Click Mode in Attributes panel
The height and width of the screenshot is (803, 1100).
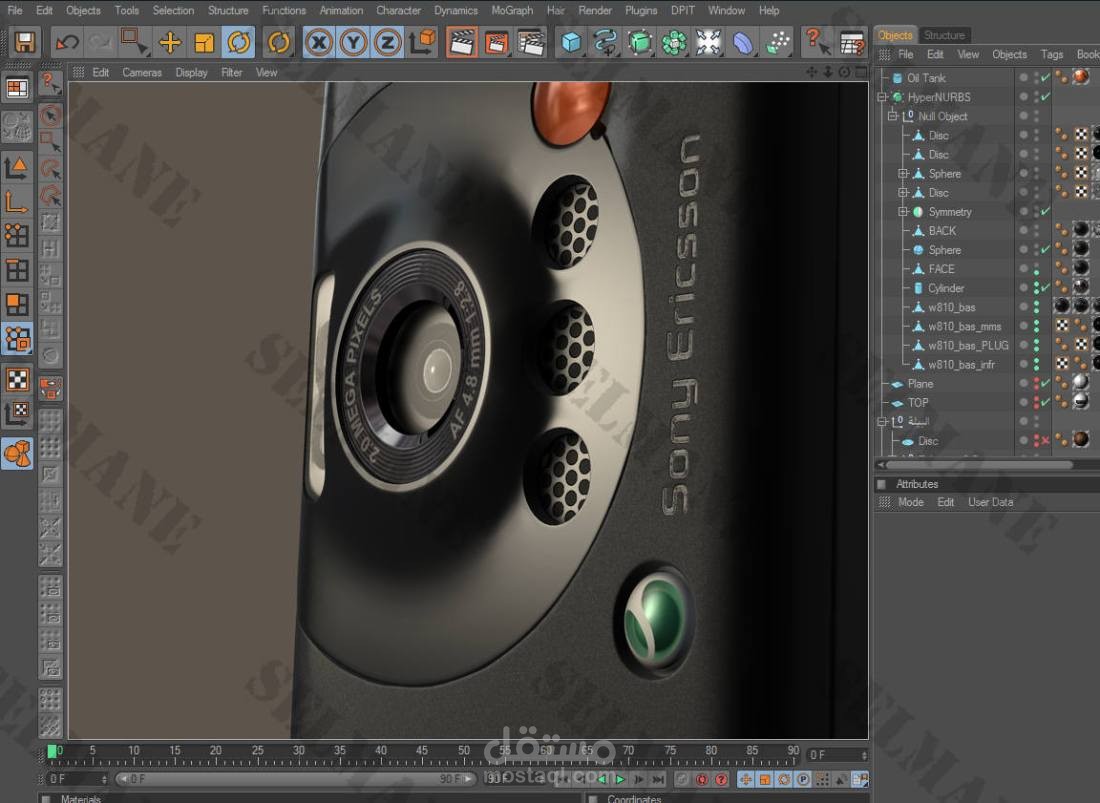click(911, 502)
